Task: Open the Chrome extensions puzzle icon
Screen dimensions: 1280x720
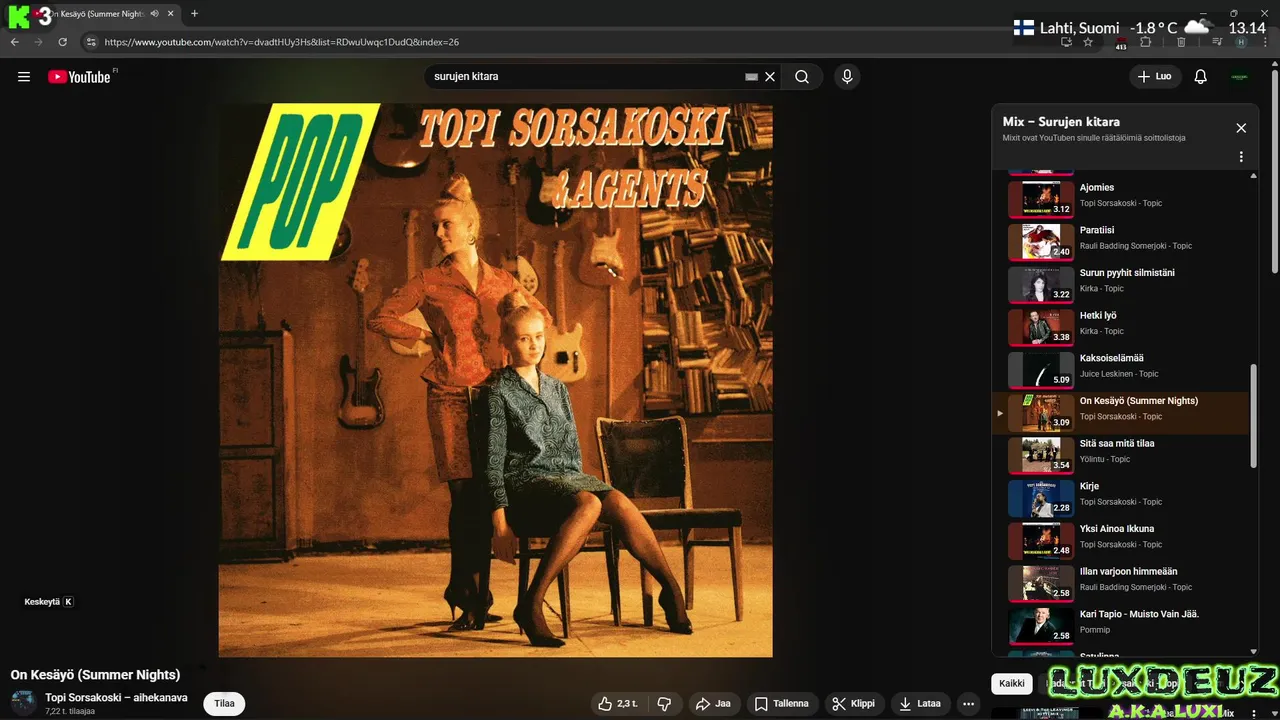Action: pyautogui.click(x=1146, y=42)
